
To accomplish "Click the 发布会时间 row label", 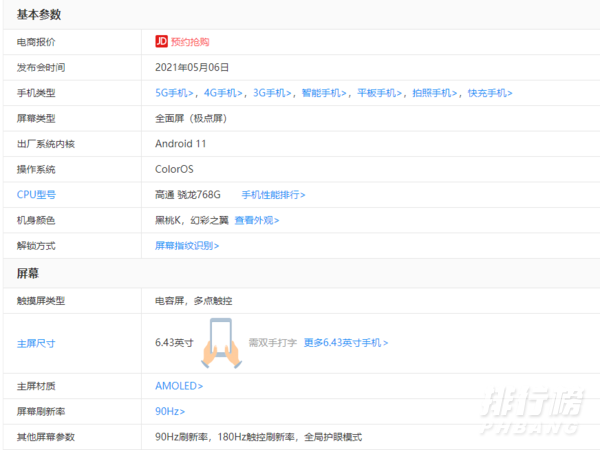I will tap(41, 68).
